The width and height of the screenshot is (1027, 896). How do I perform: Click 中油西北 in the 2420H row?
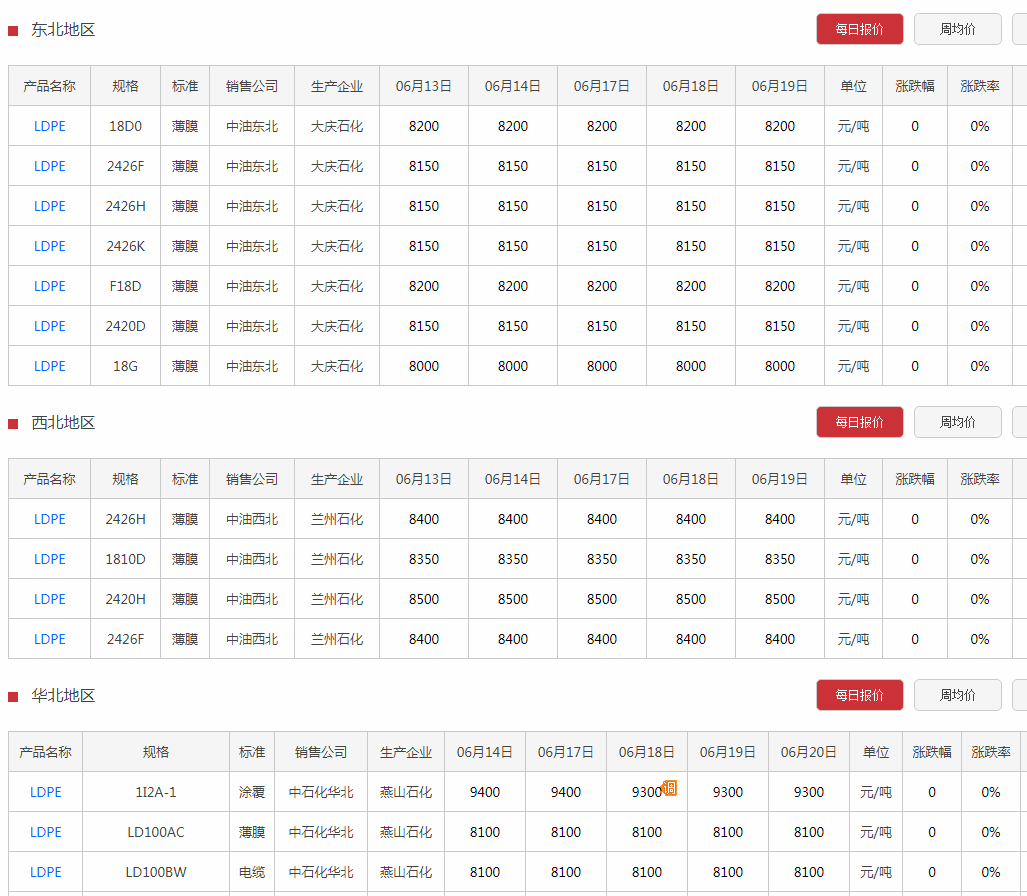coord(252,599)
